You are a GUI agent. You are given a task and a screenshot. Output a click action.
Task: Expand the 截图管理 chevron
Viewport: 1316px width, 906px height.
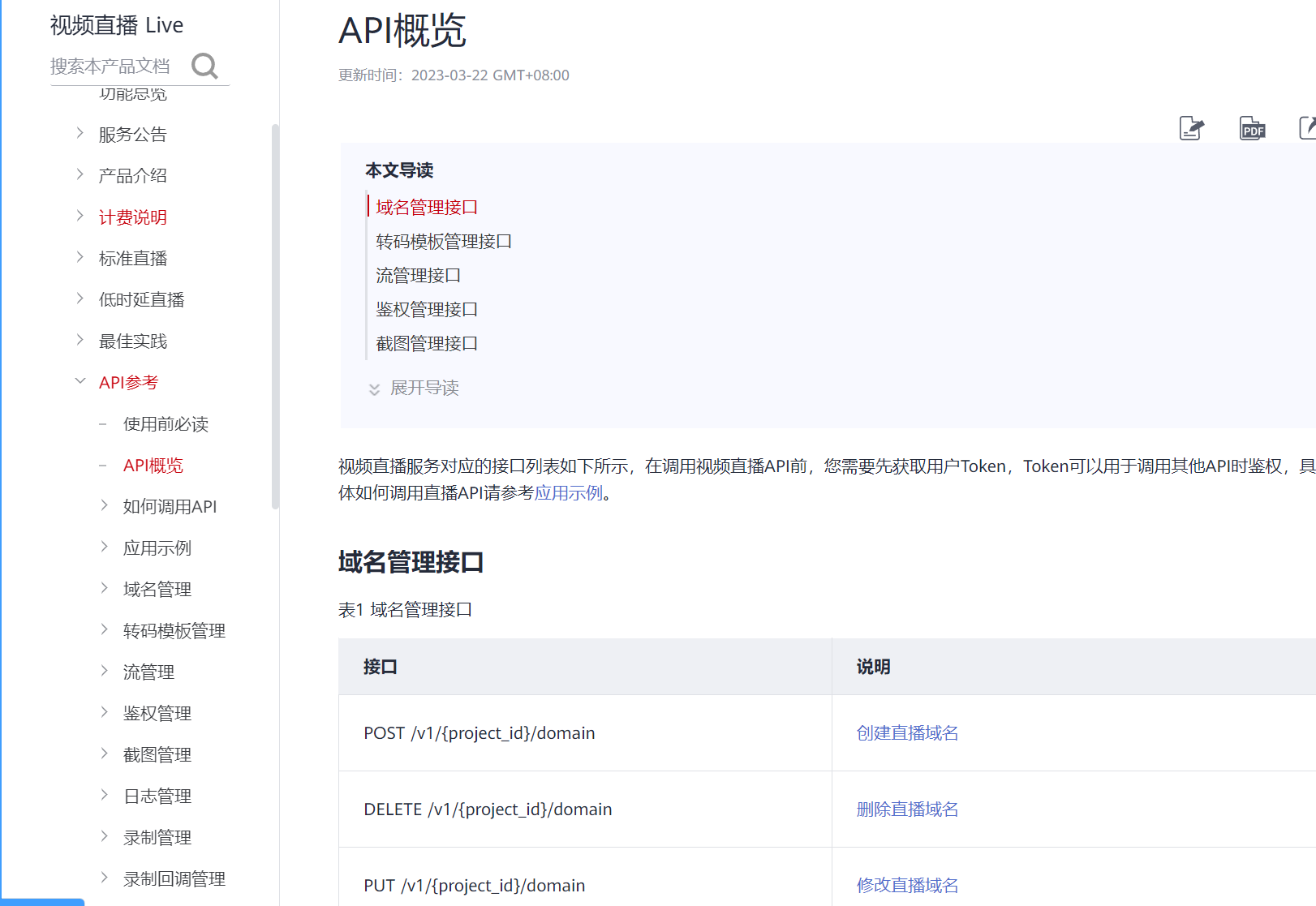pos(104,754)
